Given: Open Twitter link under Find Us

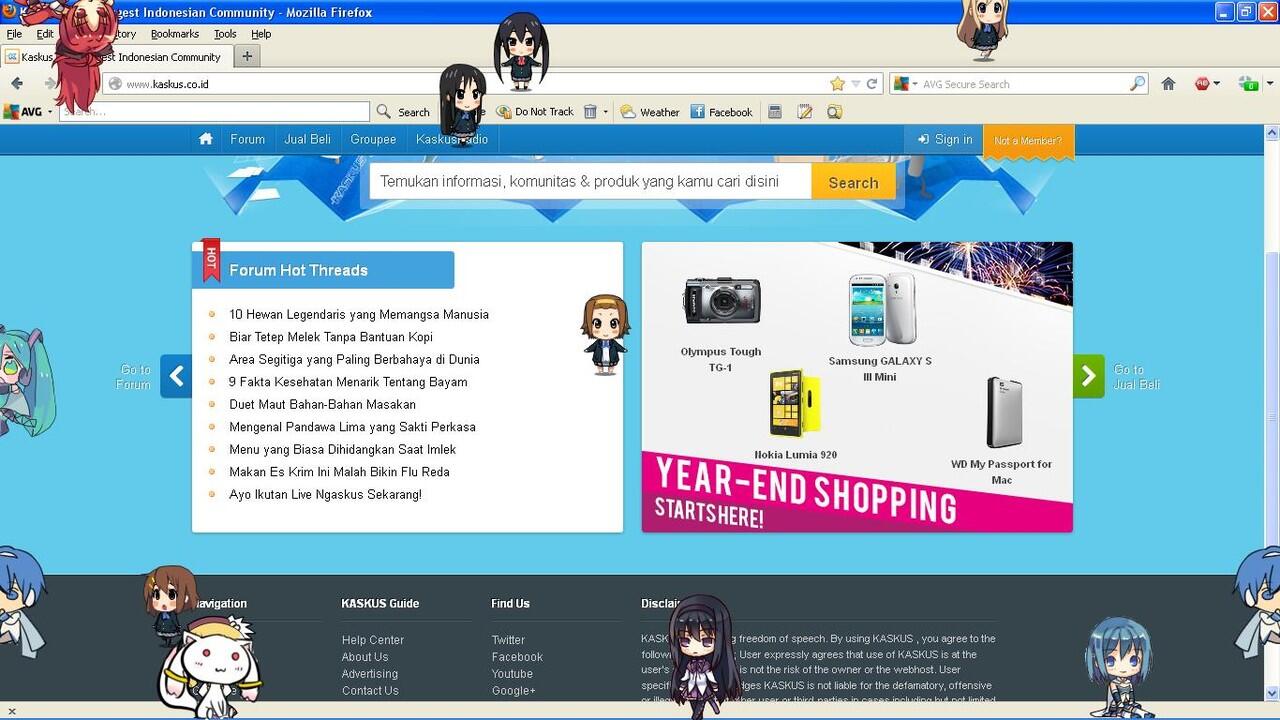Looking at the screenshot, I should coord(508,640).
